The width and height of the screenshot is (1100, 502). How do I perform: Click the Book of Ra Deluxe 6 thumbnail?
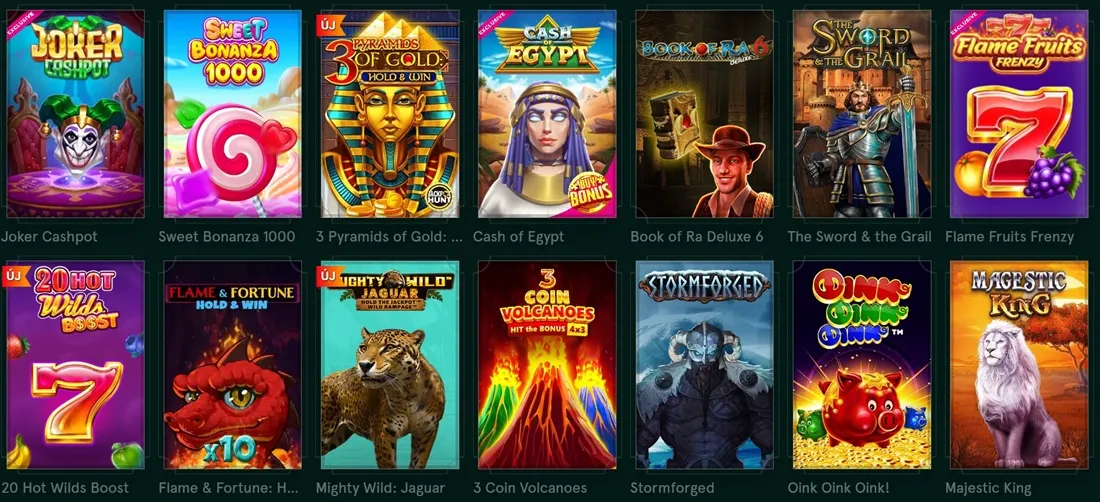704,114
